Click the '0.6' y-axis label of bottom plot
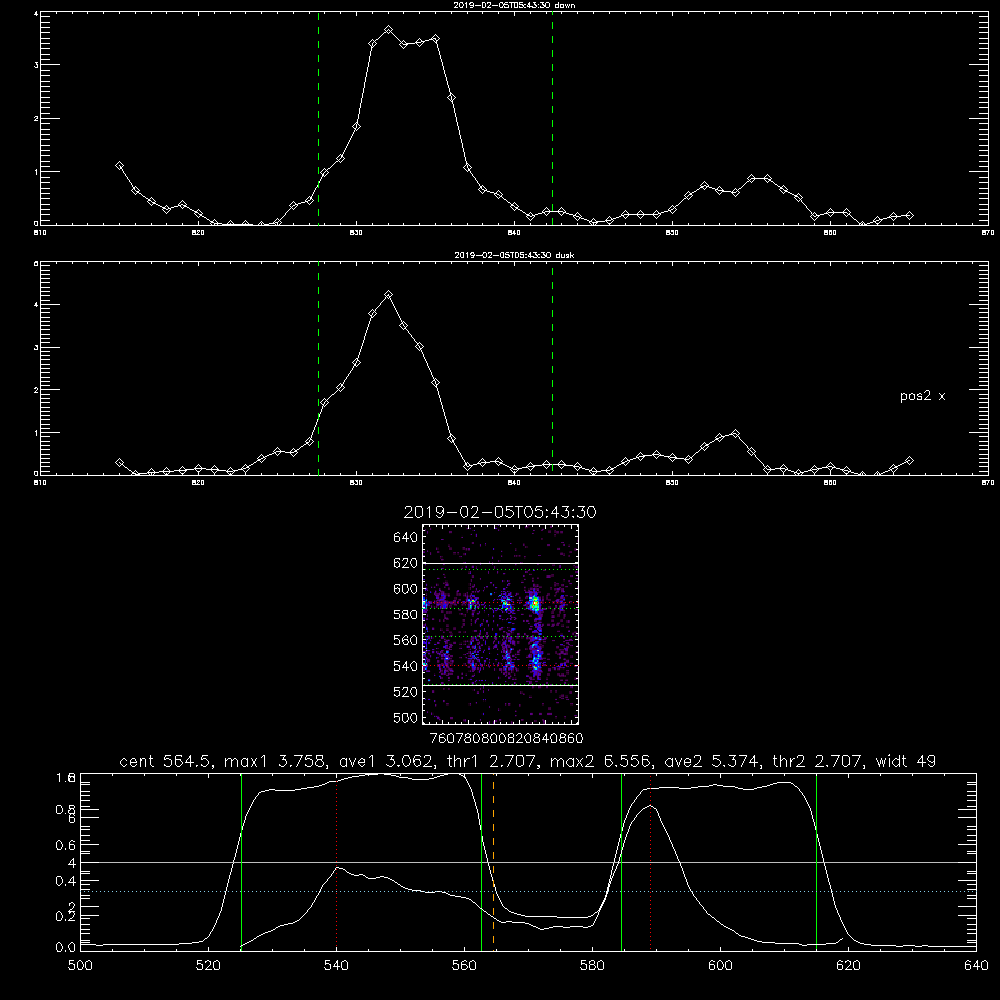 [x=65, y=845]
